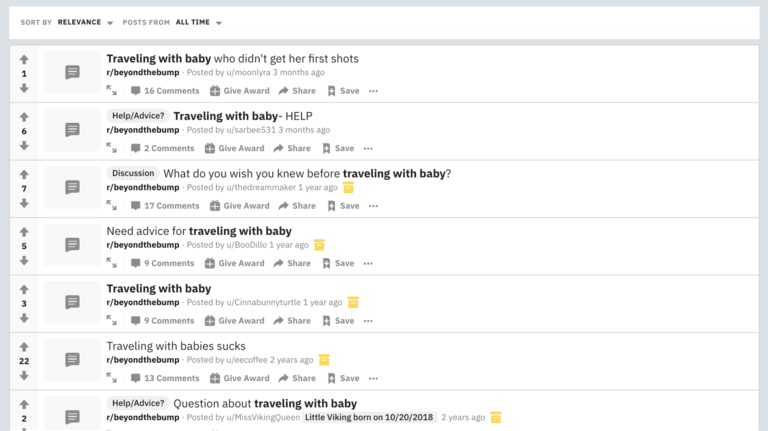Image resolution: width=768 pixels, height=431 pixels.
Task: Downvote the post by u/moonlyra
Action: click(24, 88)
